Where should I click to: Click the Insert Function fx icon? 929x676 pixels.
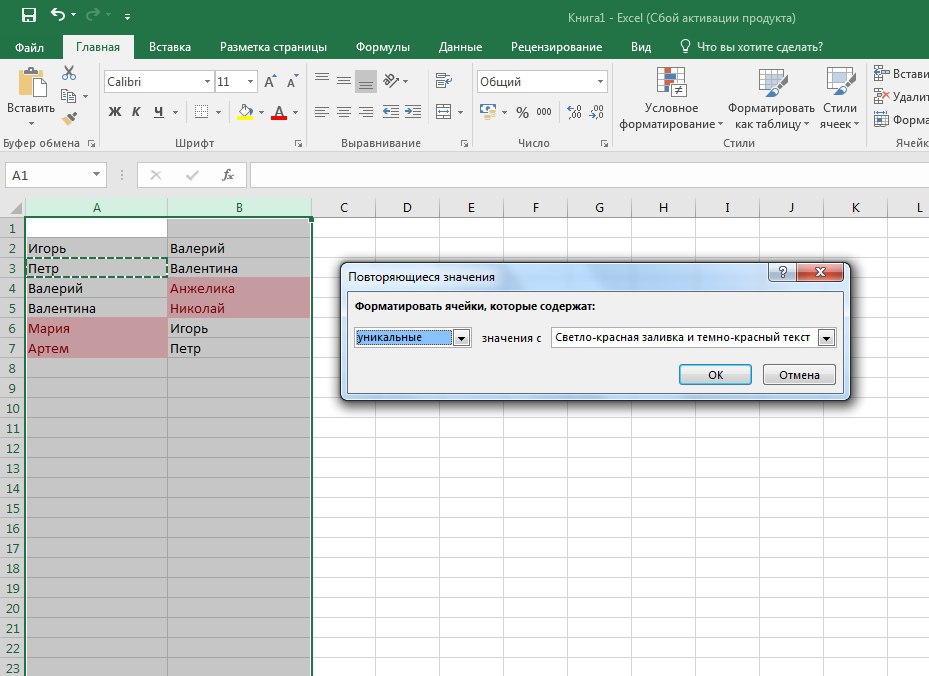click(x=228, y=175)
